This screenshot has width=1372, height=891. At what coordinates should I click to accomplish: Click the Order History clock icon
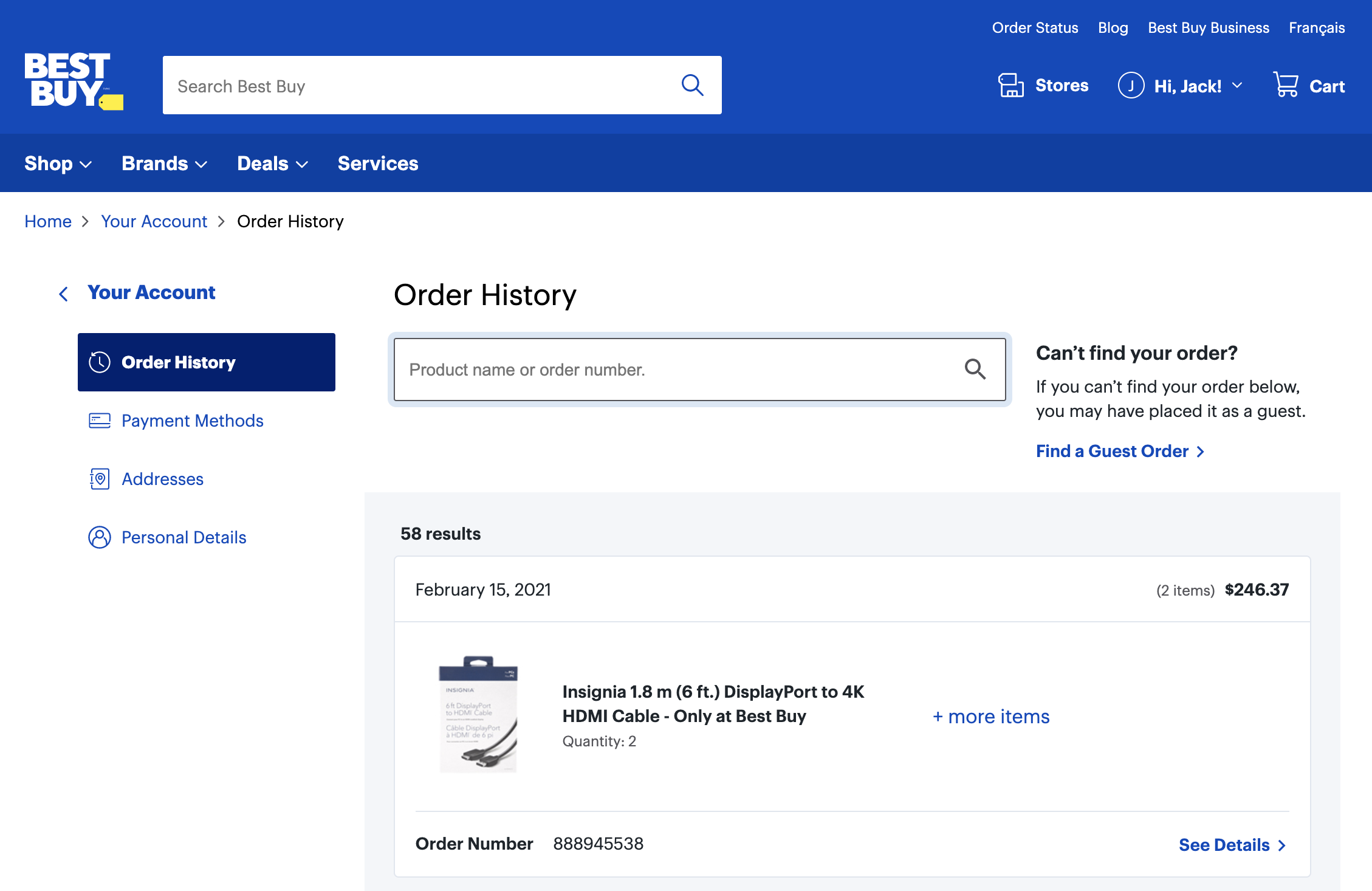[x=100, y=362]
